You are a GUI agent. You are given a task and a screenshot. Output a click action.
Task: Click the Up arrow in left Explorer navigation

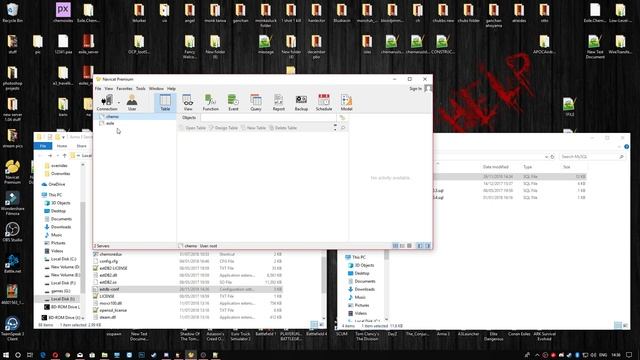[64, 156]
